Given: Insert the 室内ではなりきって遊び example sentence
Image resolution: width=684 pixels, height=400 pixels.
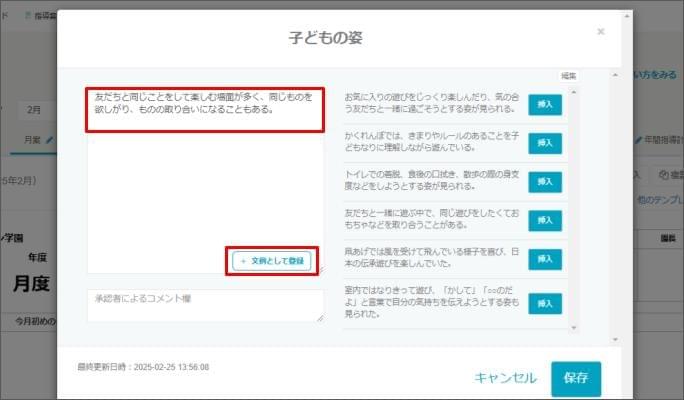Looking at the screenshot, I should (x=545, y=302).
